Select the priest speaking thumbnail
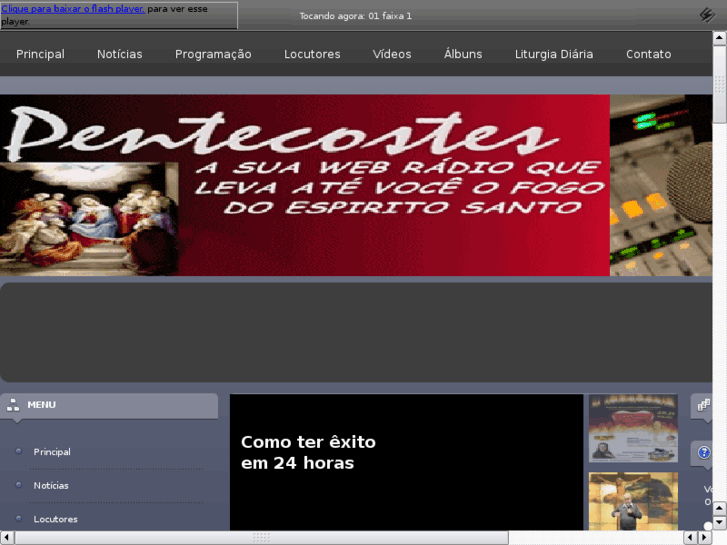 tap(633, 501)
